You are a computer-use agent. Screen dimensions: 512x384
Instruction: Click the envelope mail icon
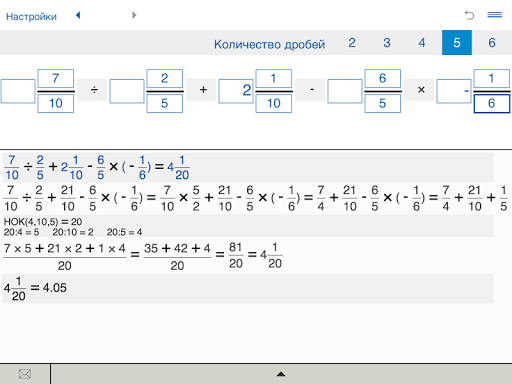coord(25,374)
